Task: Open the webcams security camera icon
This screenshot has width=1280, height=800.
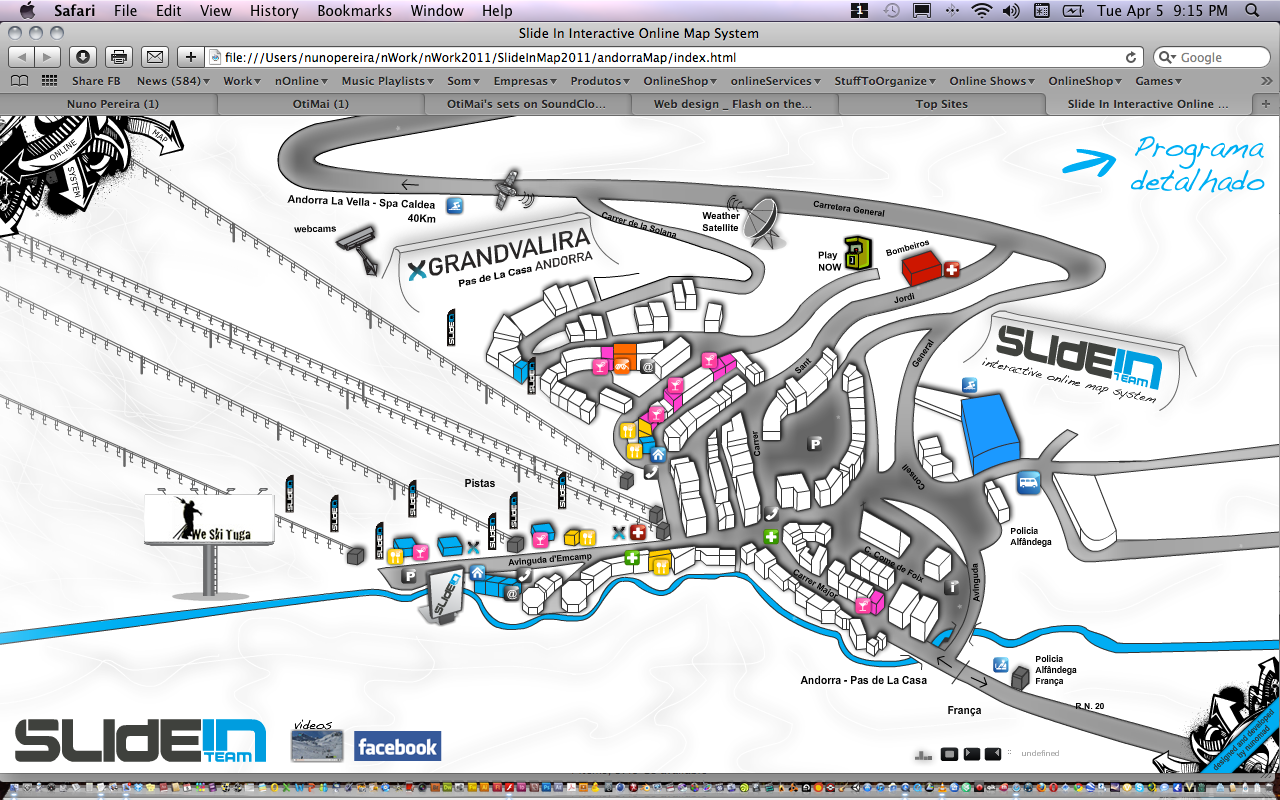Action: (360, 248)
